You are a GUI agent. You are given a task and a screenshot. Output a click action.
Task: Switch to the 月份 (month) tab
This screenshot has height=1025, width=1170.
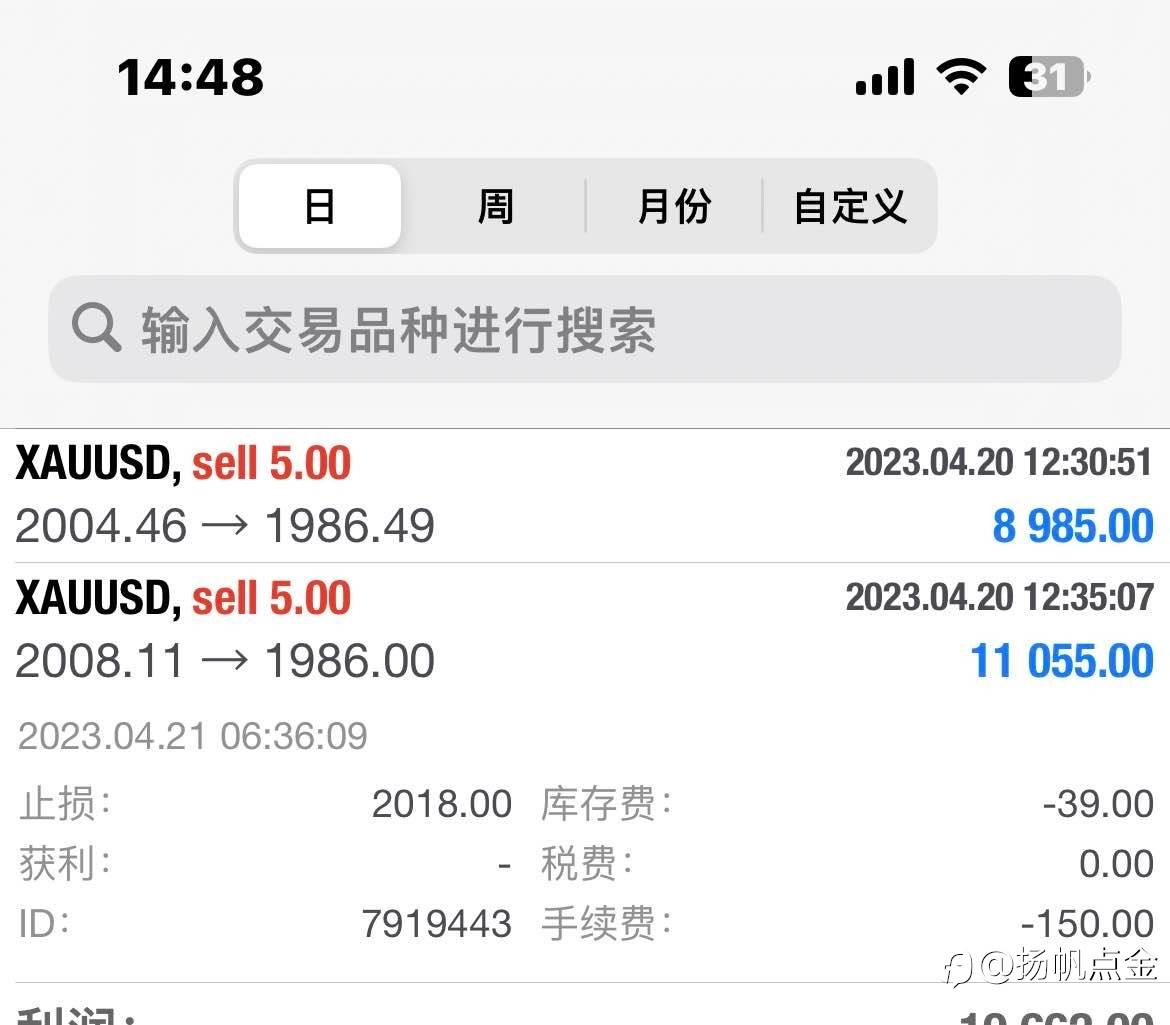click(x=674, y=206)
